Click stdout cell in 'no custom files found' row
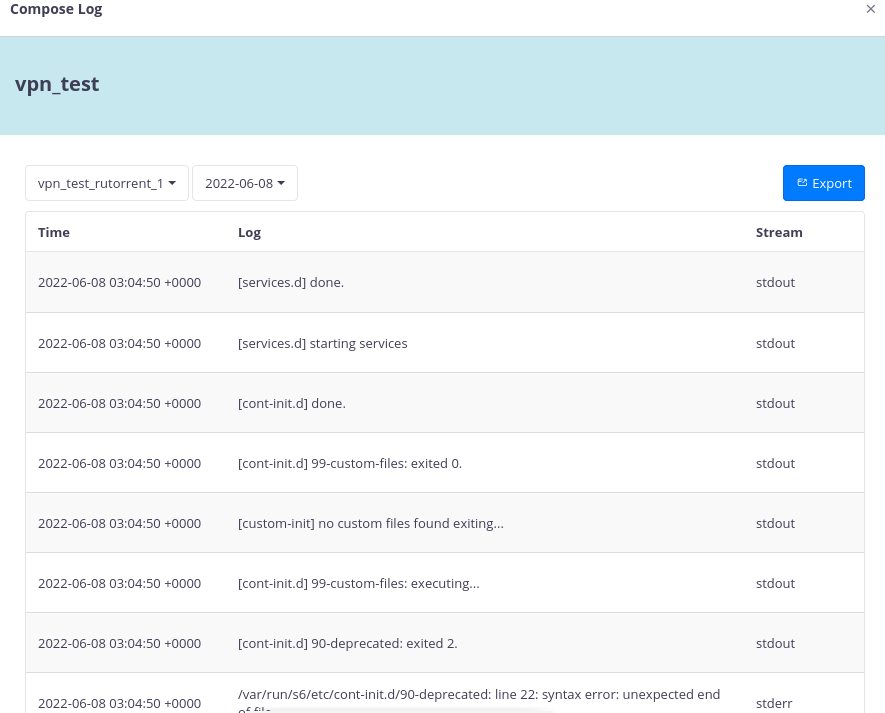 [775, 523]
